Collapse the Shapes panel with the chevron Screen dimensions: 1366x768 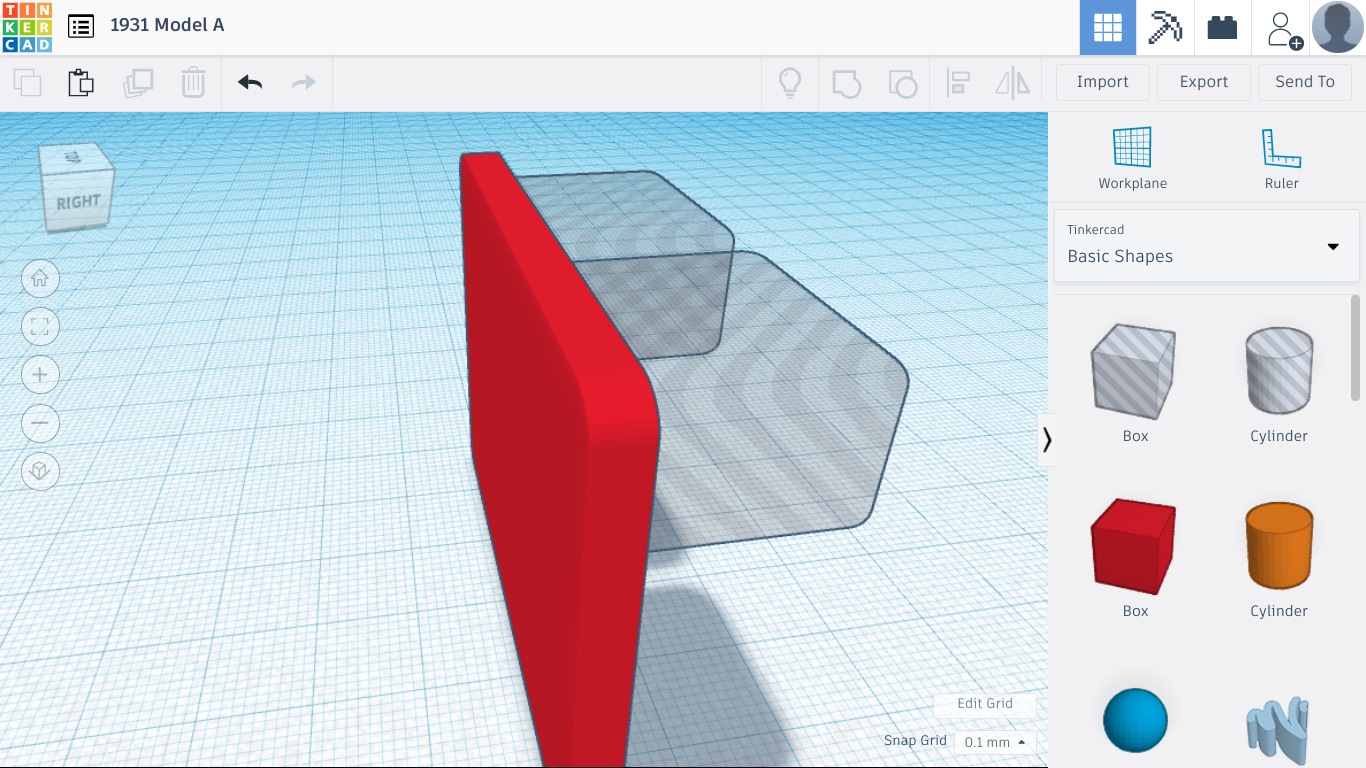pos(1047,439)
